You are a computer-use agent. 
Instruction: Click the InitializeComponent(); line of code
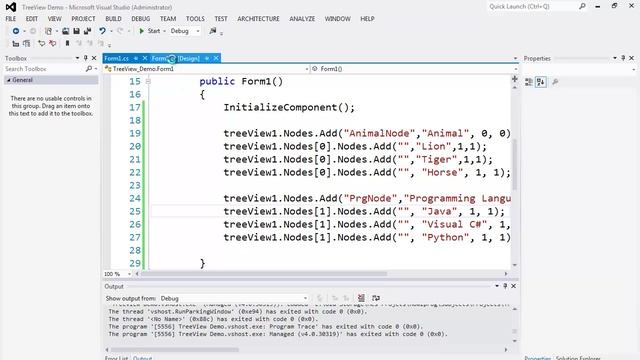289,107
